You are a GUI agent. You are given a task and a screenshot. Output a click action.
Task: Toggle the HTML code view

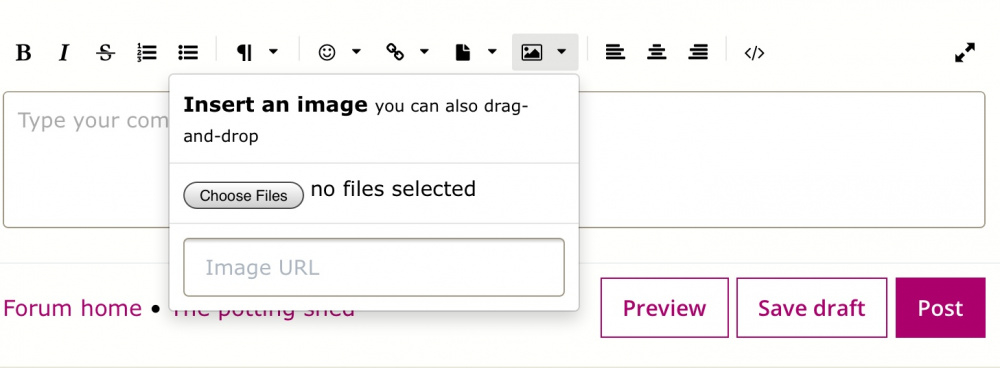pos(754,53)
